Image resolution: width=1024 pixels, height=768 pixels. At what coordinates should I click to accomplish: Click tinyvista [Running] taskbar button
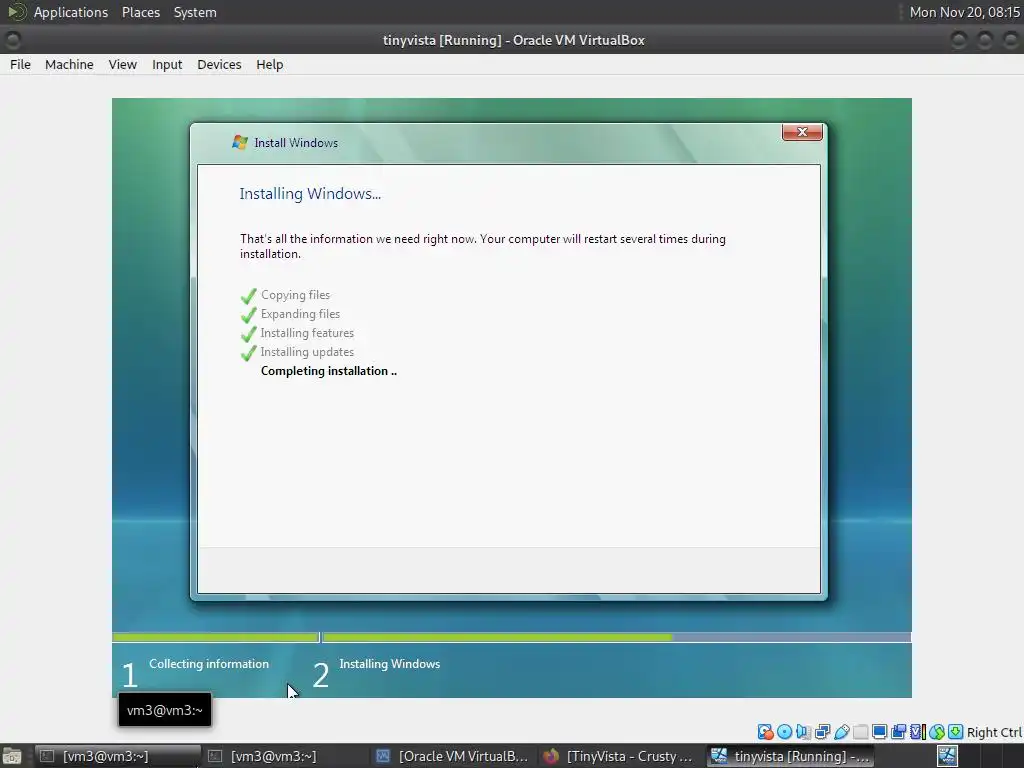(x=790, y=756)
